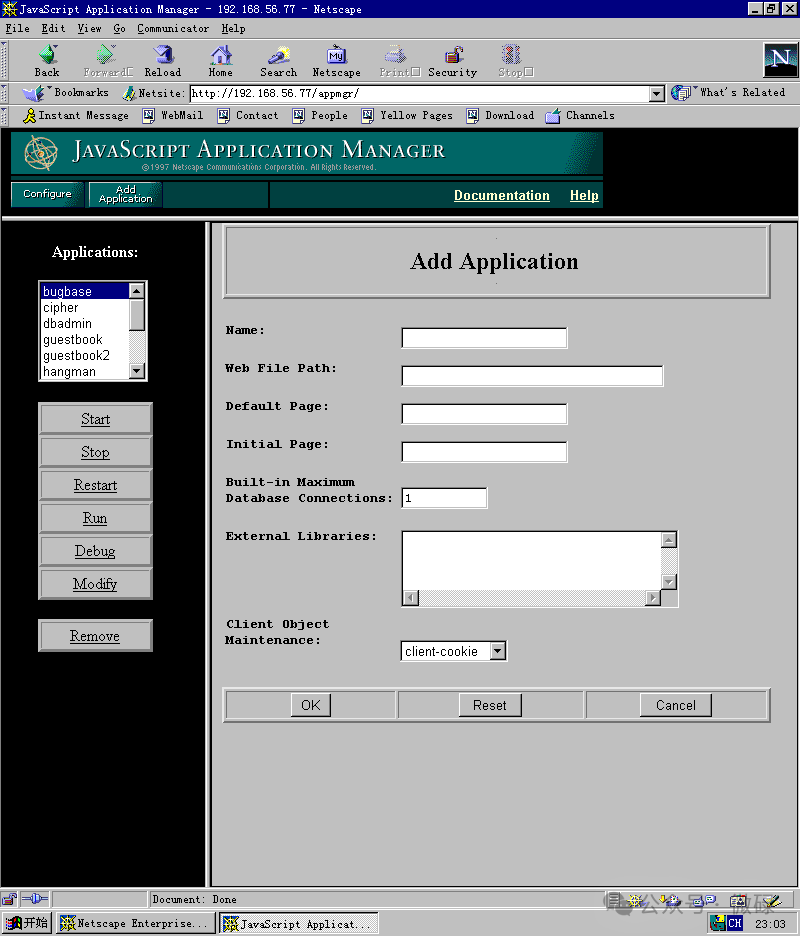Open the Communicator menu

[172, 28]
